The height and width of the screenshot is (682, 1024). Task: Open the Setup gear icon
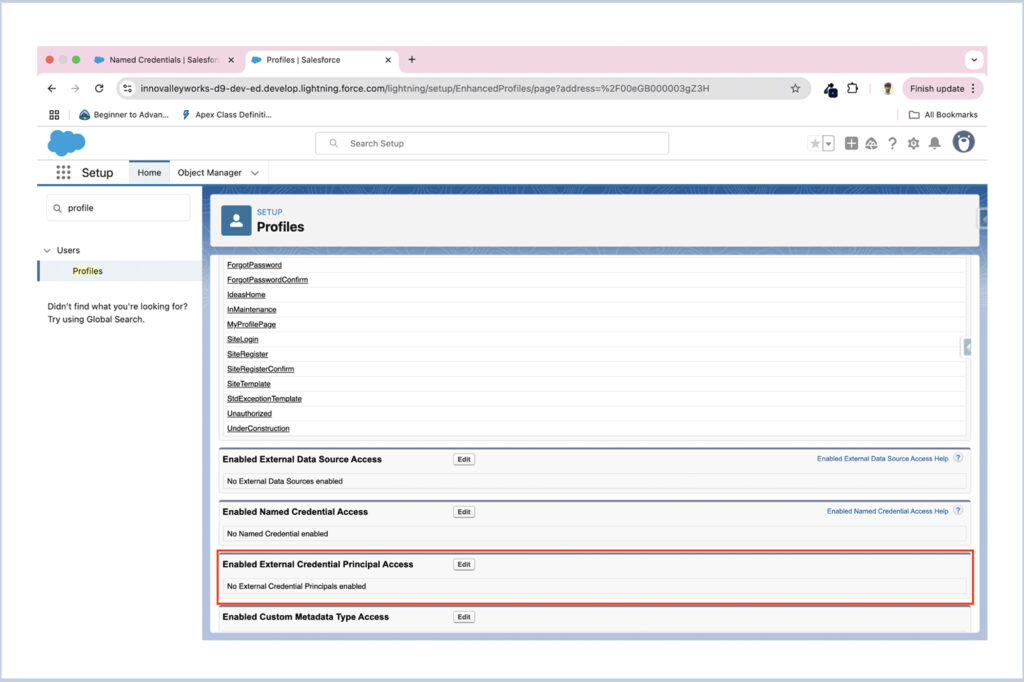[913, 143]
